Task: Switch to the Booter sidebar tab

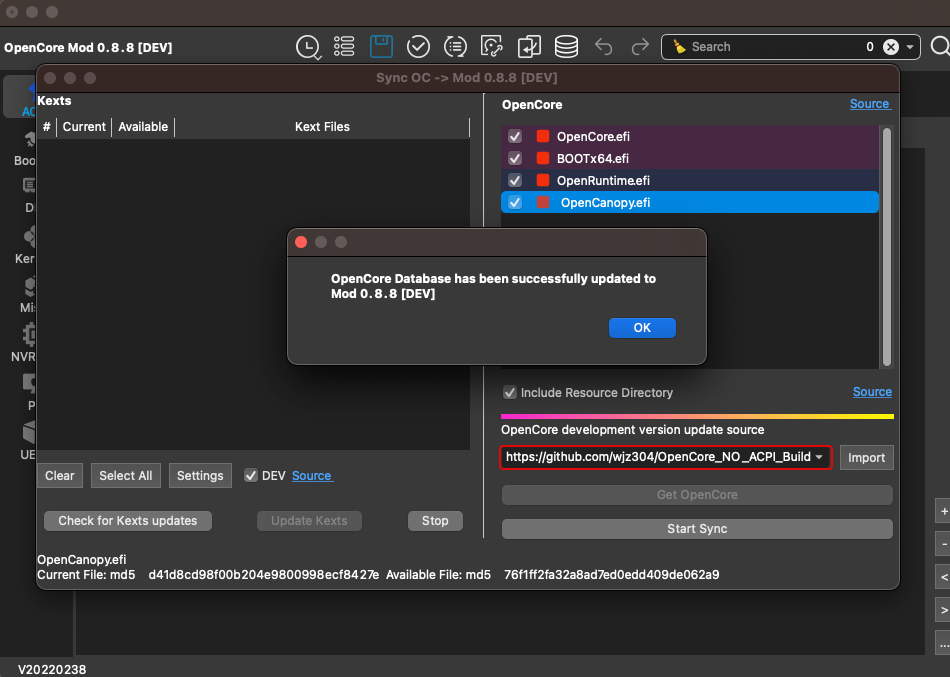Action: 25,148
